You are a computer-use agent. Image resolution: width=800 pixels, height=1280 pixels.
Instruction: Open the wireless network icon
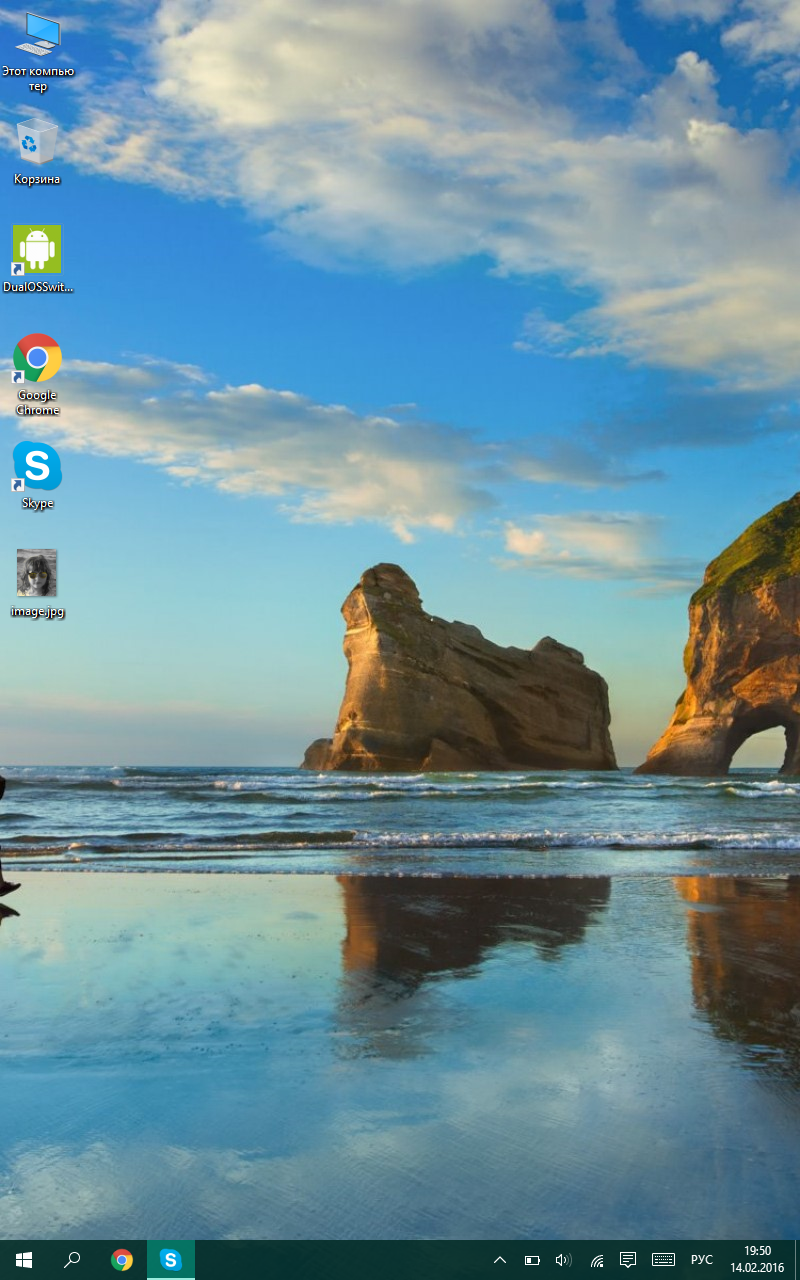[596, 1260]
